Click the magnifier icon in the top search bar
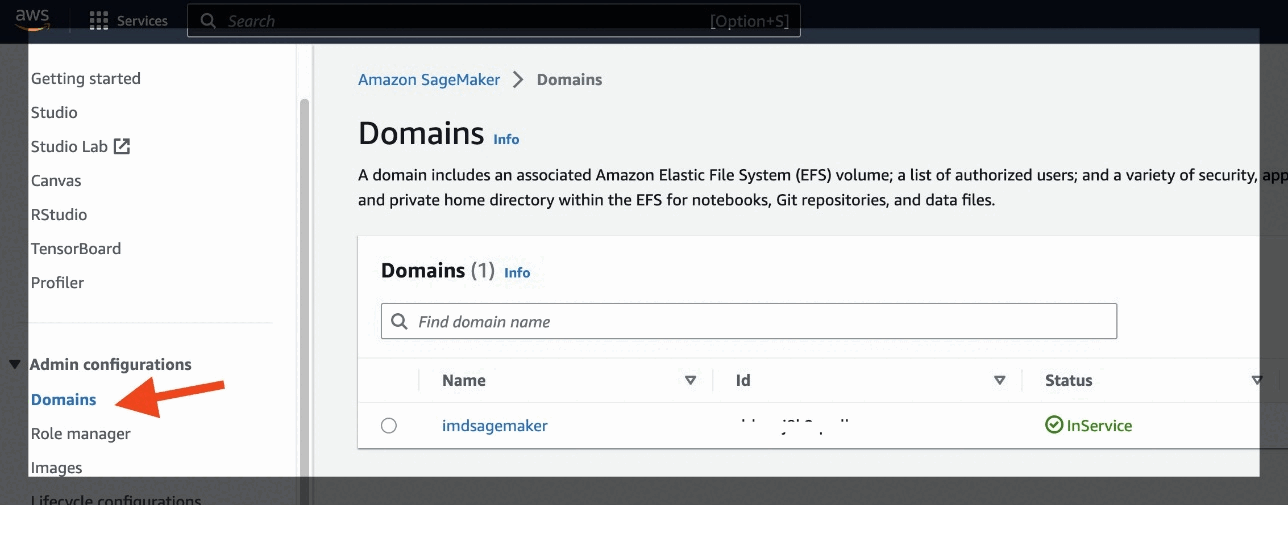Viewport: 1288px width, 558px height. (208, 21)
